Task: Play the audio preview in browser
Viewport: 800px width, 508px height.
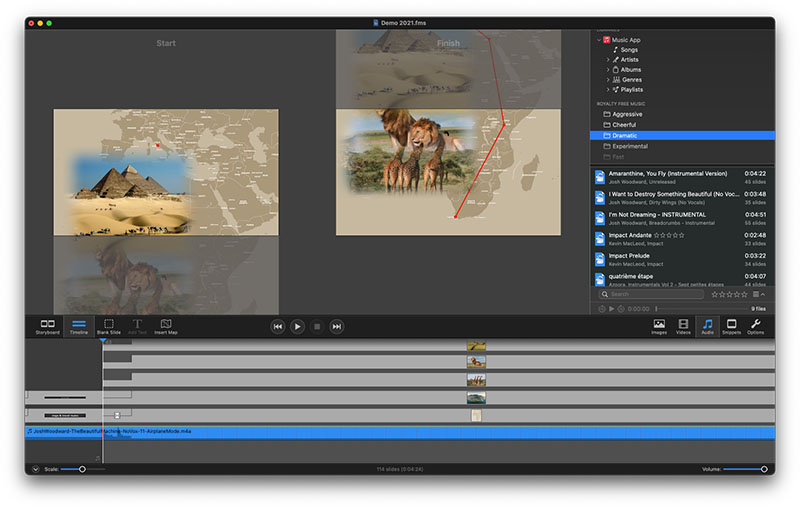Action: (x=611, y=309)
